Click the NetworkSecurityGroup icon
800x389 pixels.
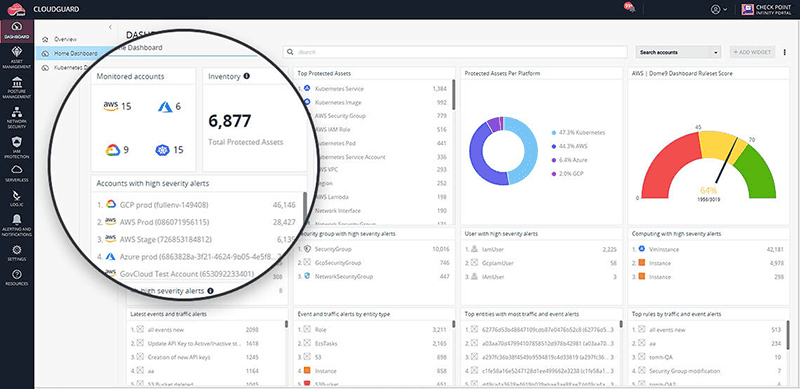(307, 276)
